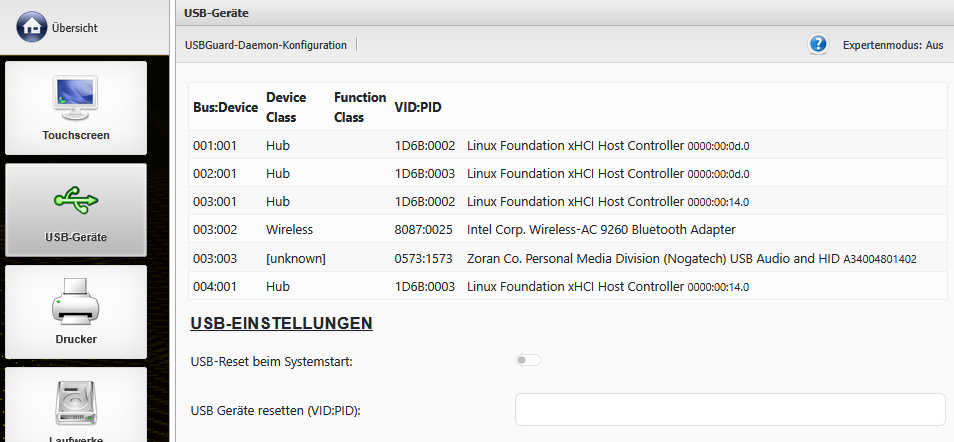Click the Übersicht home icon
Image resolution: width=954 pixels, height=442 pixels.
(x=32, y=27)
